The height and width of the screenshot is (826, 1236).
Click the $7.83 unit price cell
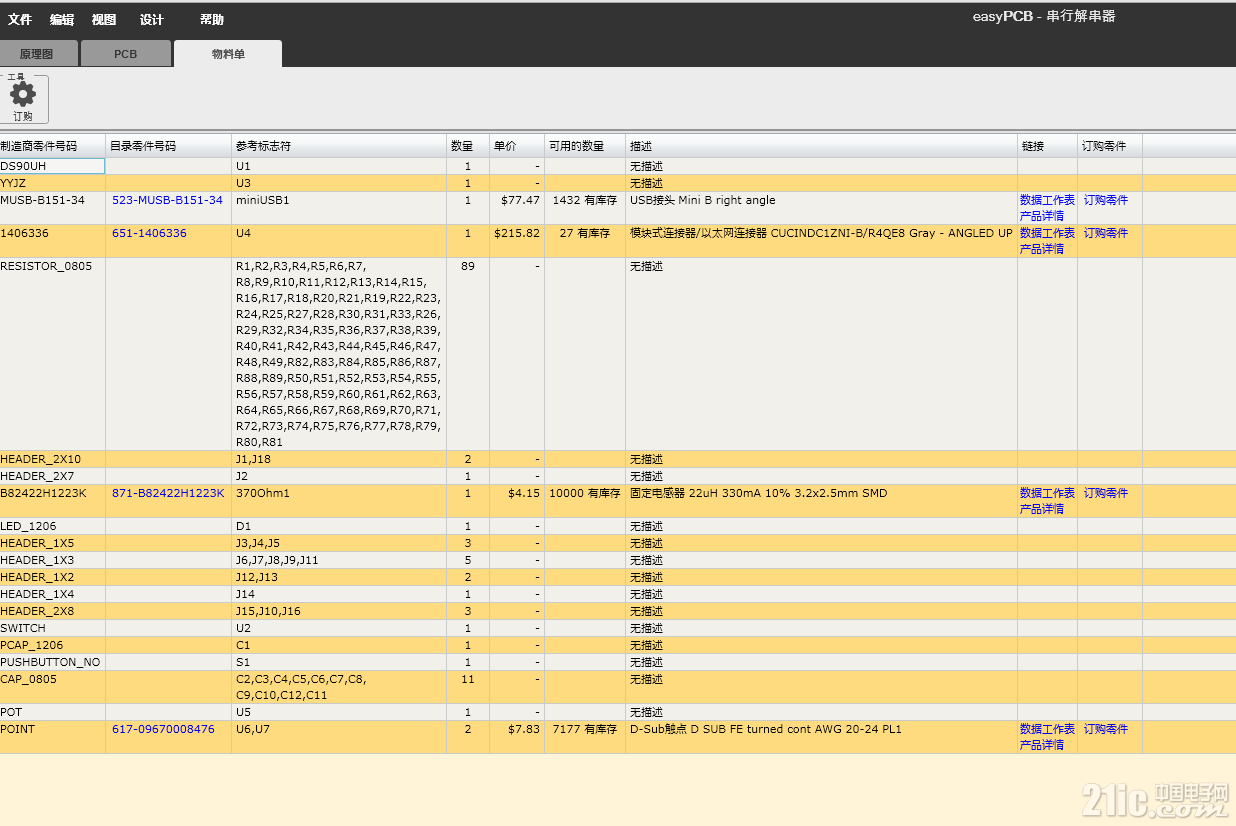[x=517, y=737]
